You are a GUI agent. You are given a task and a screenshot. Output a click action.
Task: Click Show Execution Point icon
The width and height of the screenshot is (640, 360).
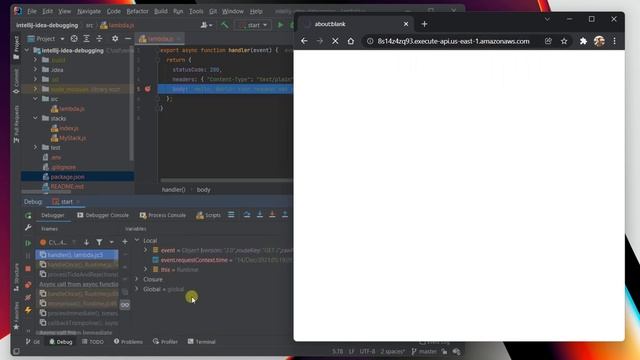pos(231,215)
